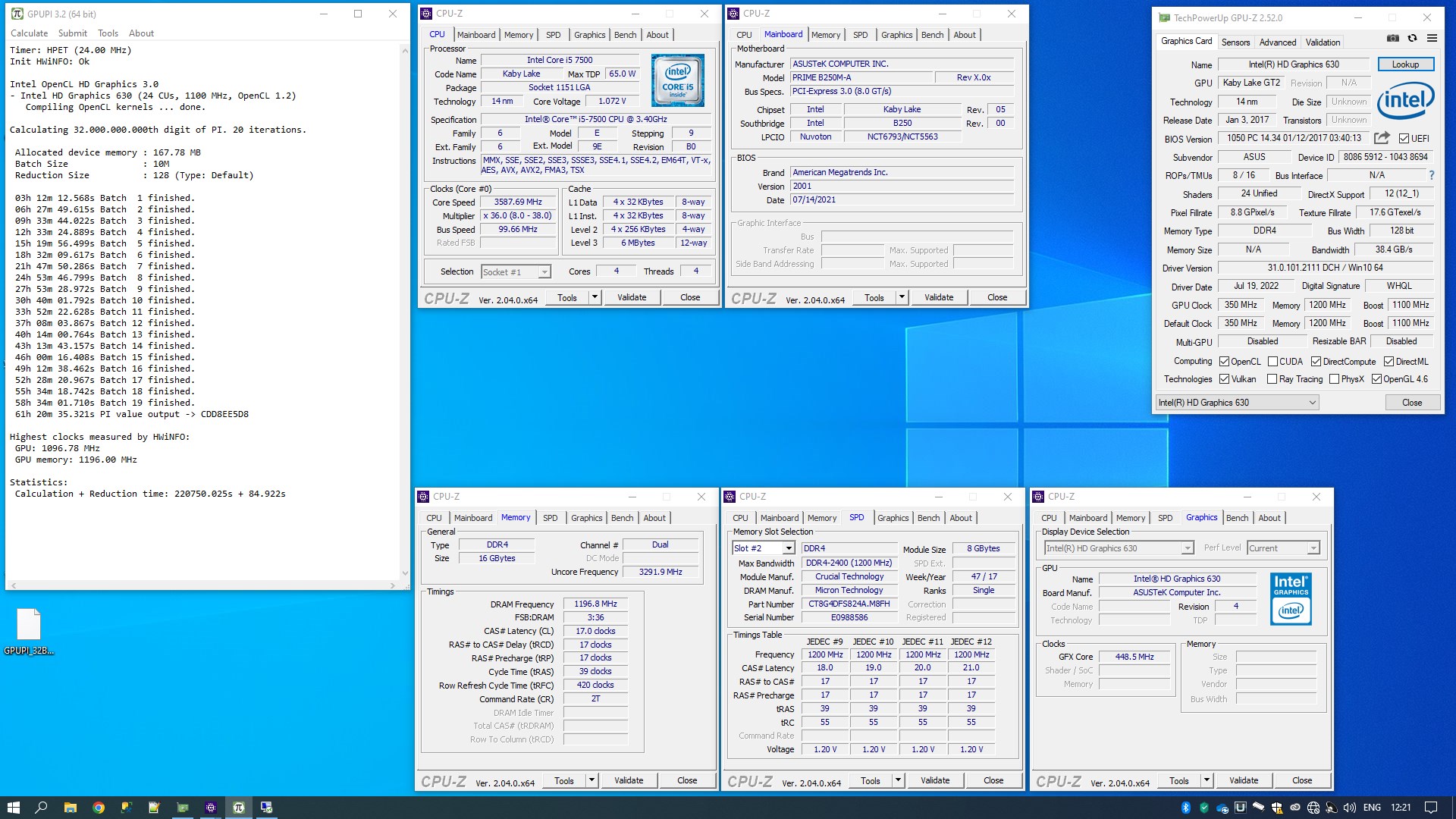Open the green shield security tray icon
The image size is (1456, 819).
point(1204,808)
